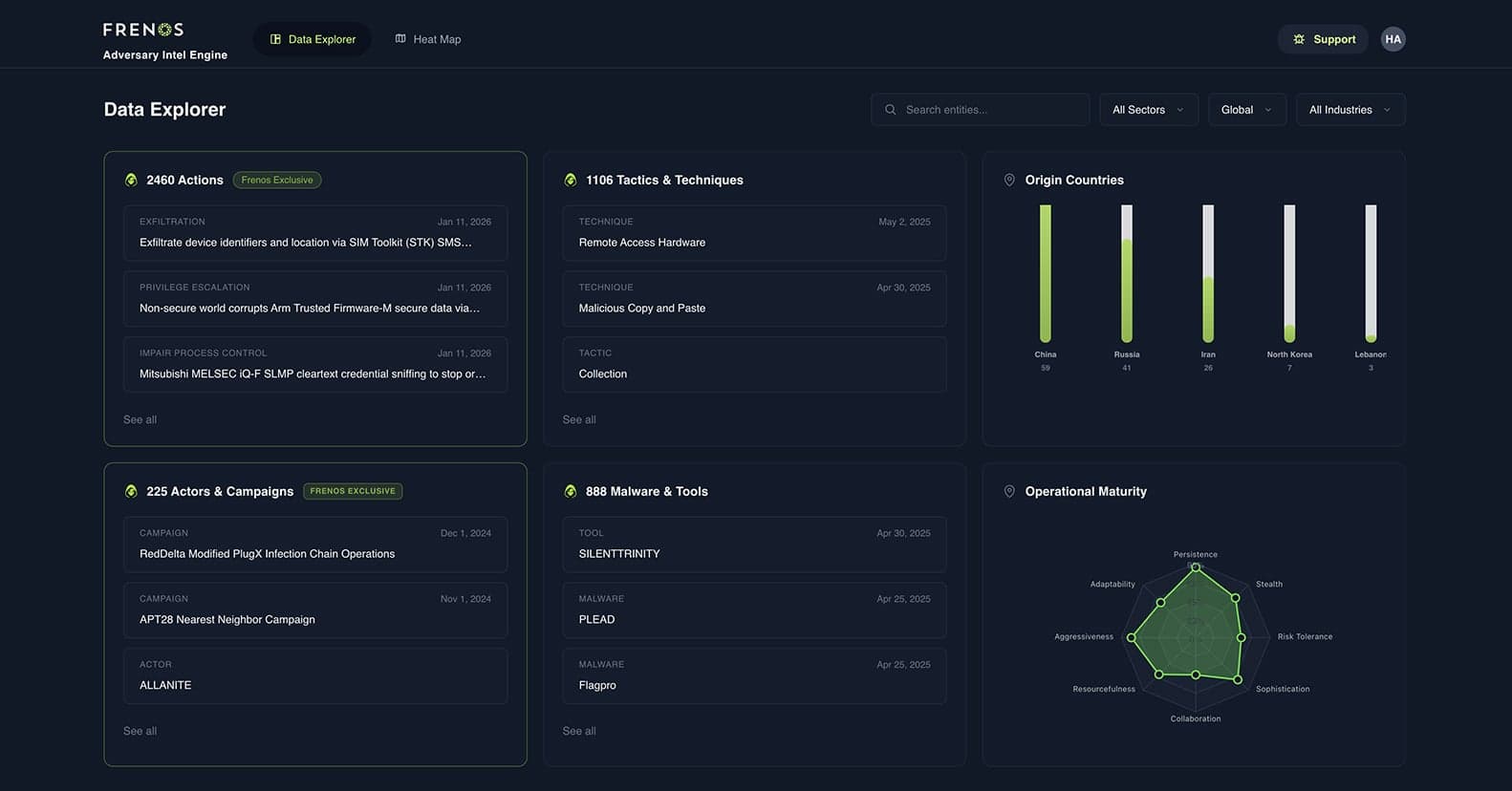Click the China bar in Origin Countries

pos(1046,274)
